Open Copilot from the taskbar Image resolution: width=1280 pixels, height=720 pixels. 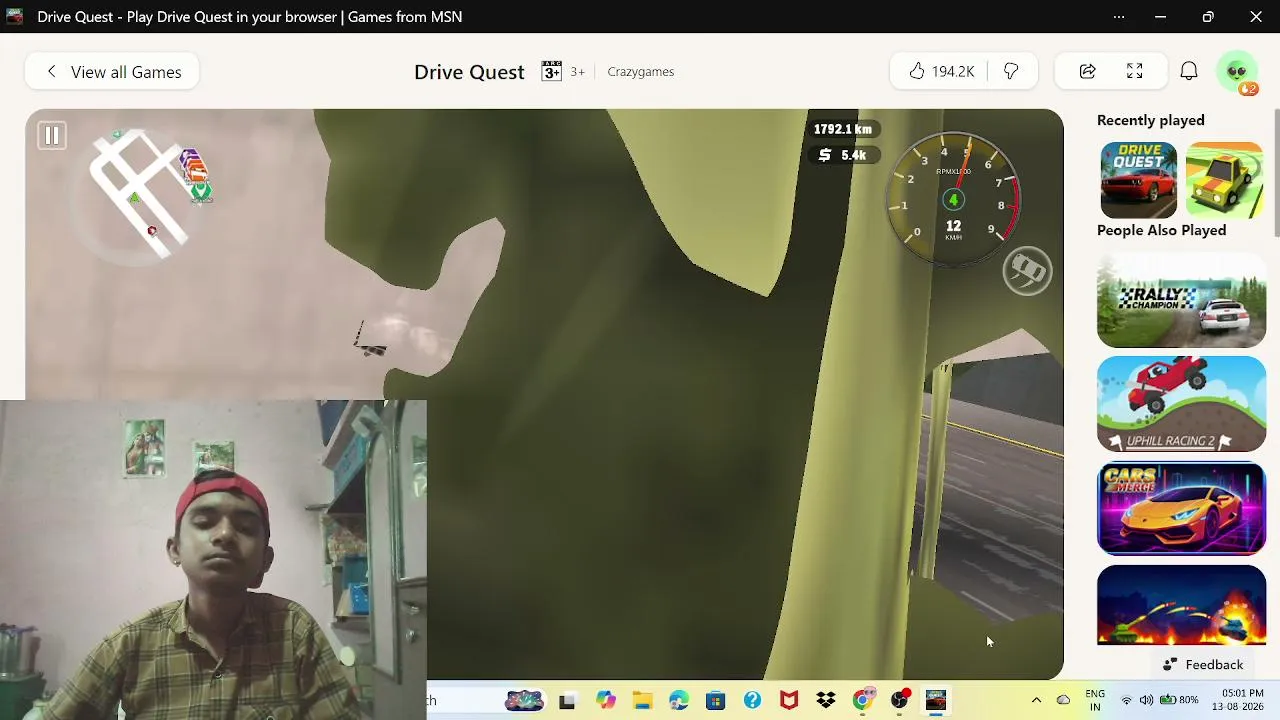click(x=606, y=700)
